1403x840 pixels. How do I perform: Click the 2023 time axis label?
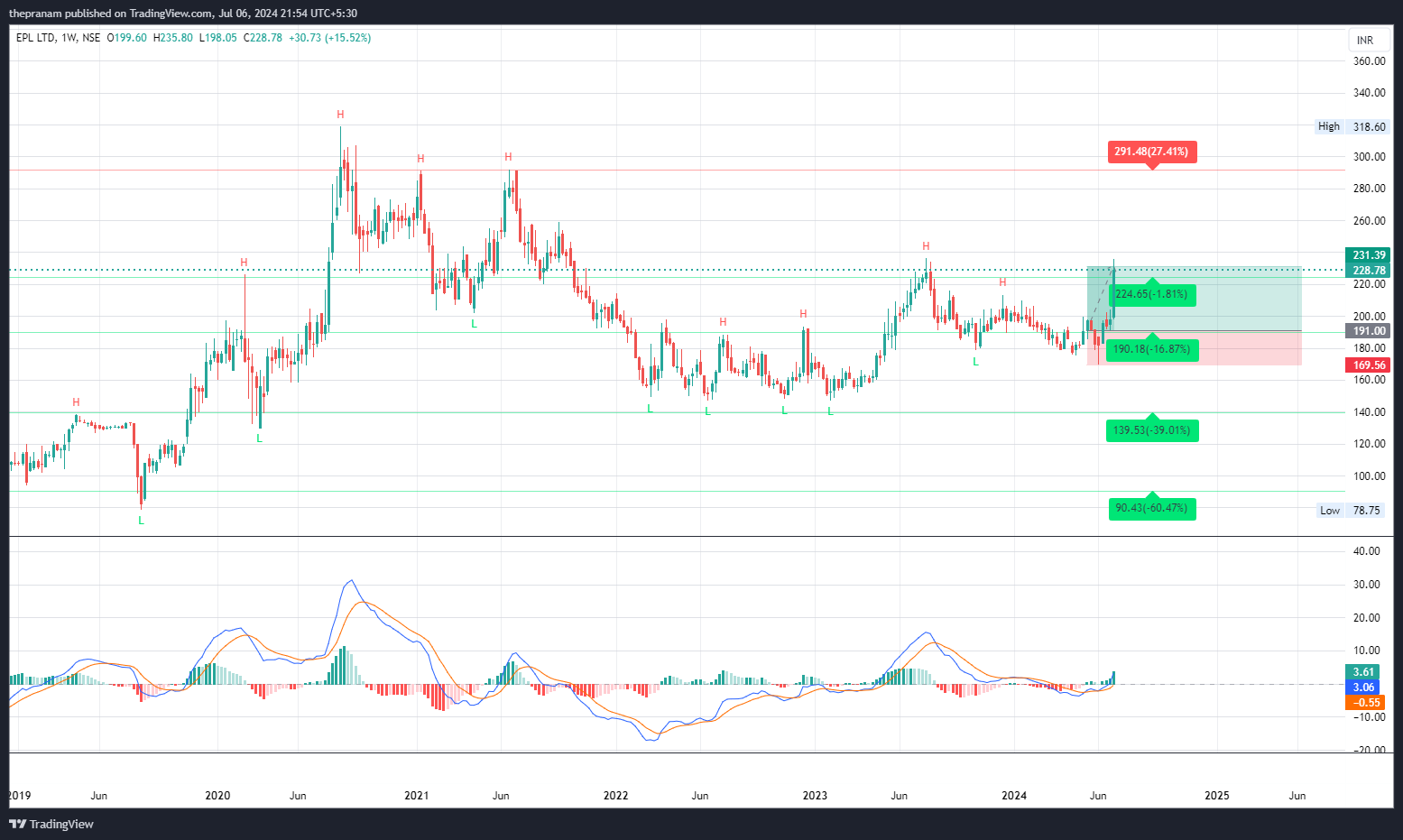point(815,796)
